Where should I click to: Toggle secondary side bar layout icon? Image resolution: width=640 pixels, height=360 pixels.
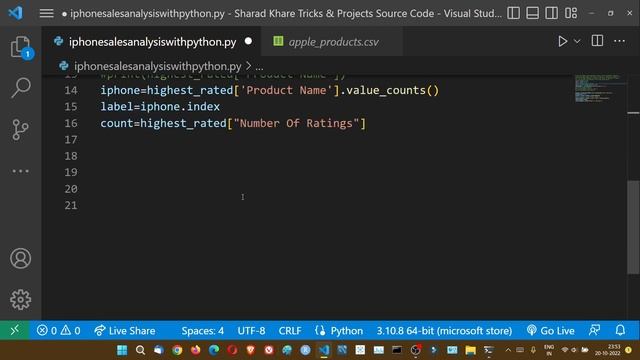551,13
